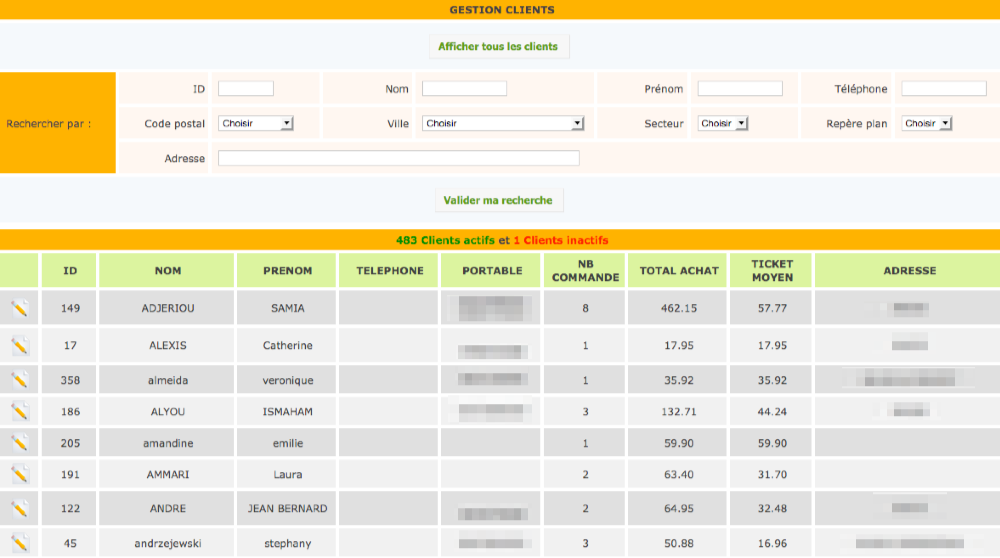1000x558 pixels.
Task: Click the TOTAL ACHAT column header
Action: click(679, 271)
